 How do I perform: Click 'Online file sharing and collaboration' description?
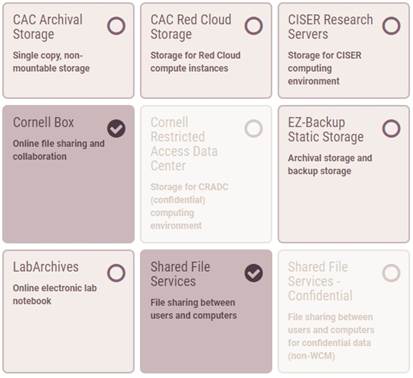click(x=58, y=150)
